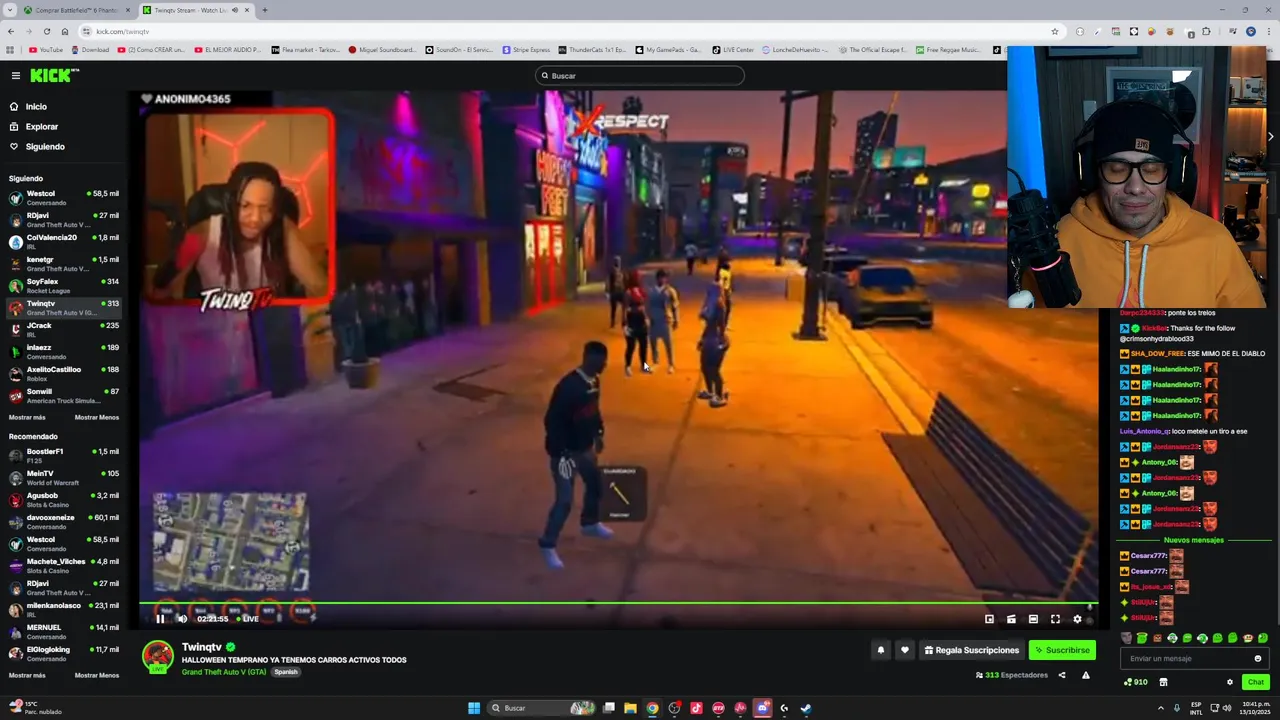Jump to LIVE indicator in player

(248, 619)
